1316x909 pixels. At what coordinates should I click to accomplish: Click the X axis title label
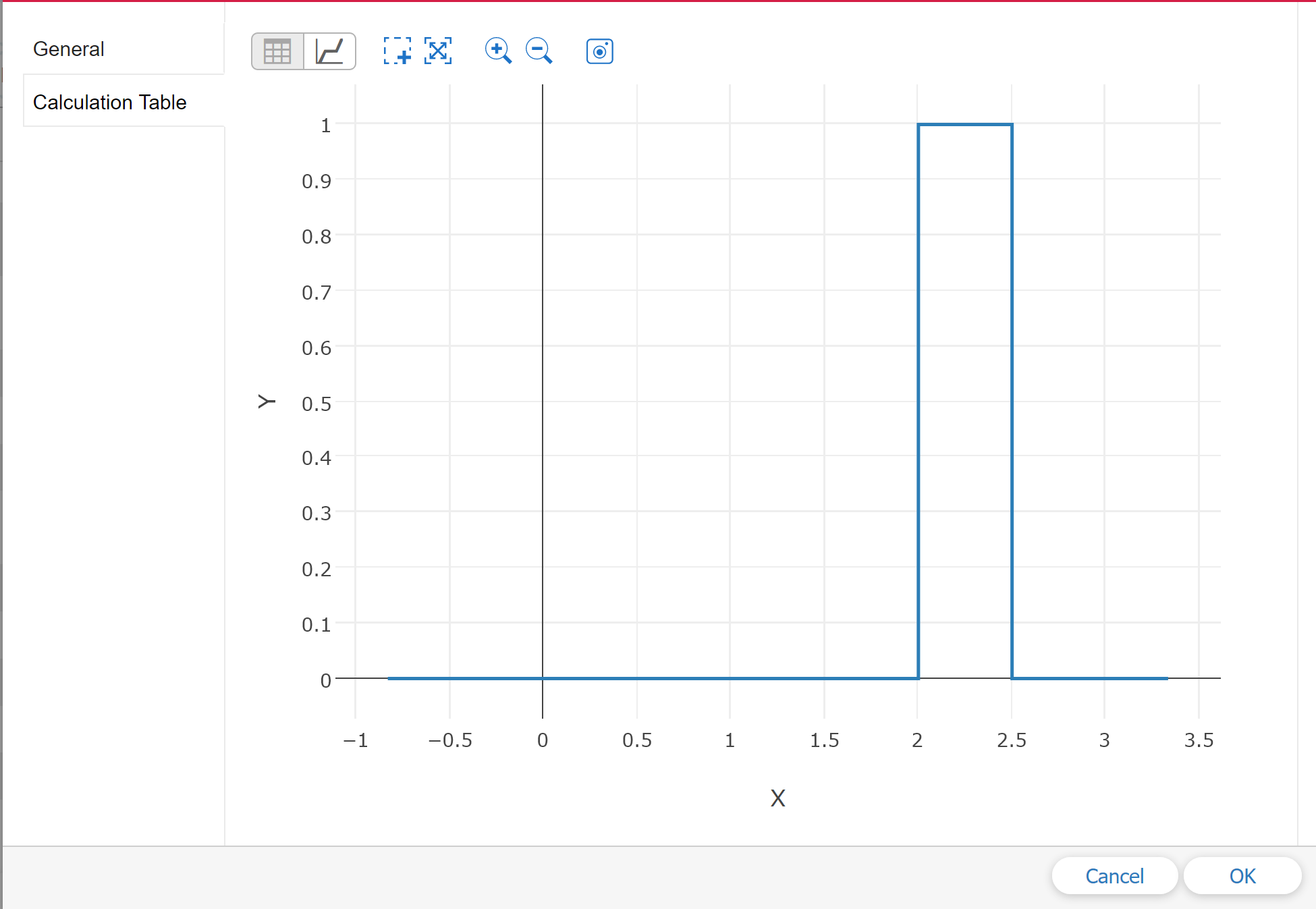point(777,798)
